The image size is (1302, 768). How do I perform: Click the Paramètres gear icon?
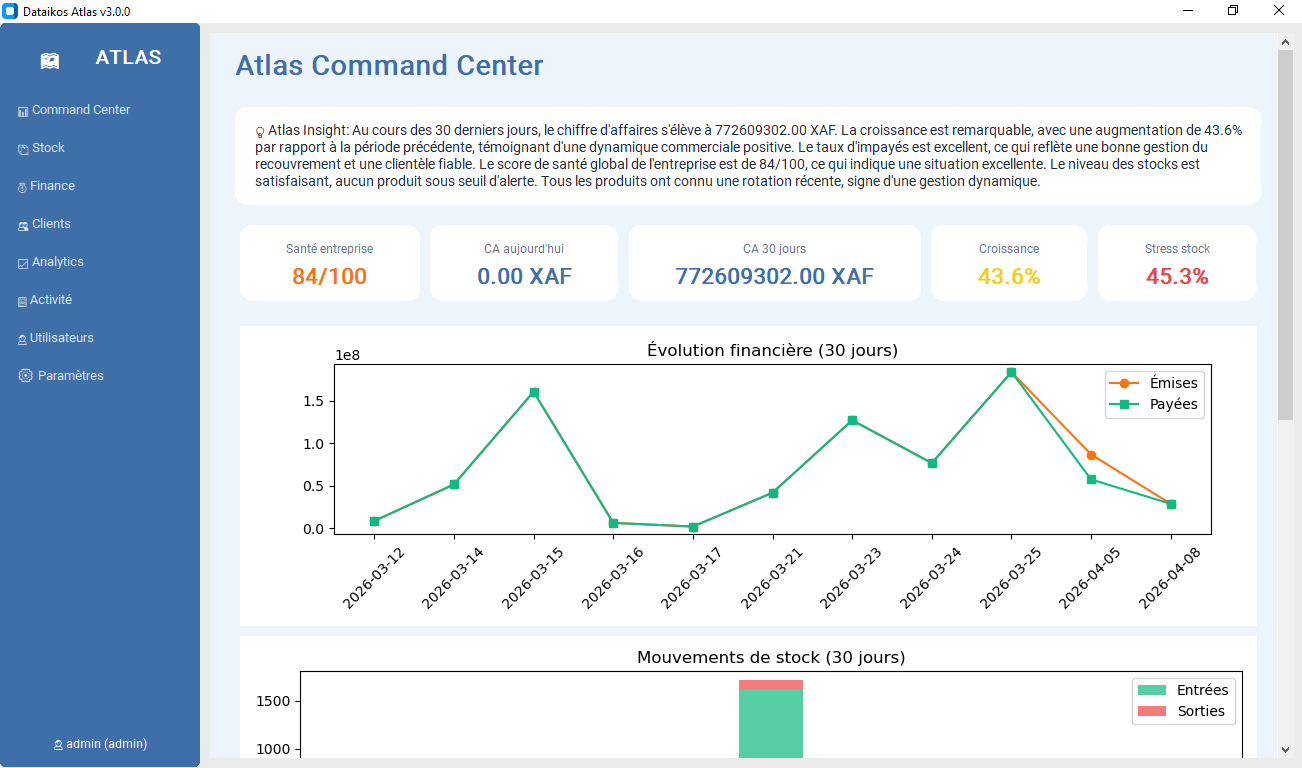click(25, 376)
